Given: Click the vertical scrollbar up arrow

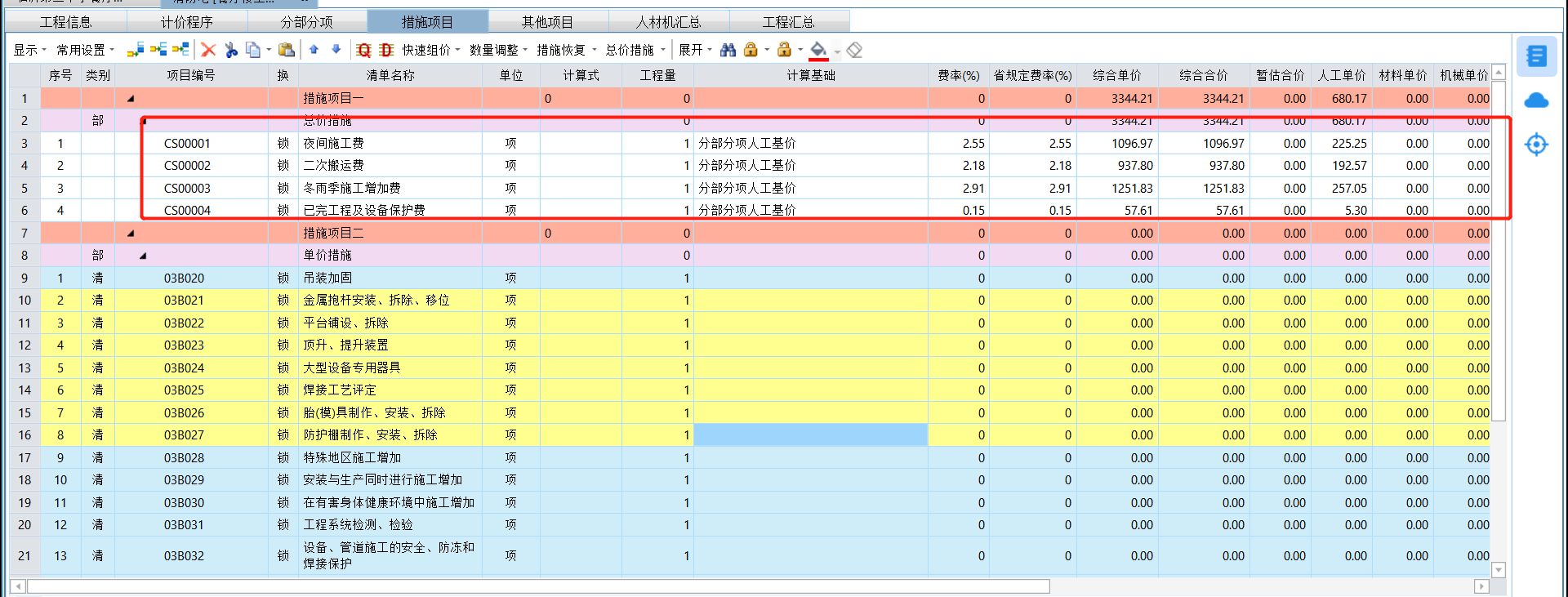Looking at the screenshot, I should click(x=1499, y=73).
